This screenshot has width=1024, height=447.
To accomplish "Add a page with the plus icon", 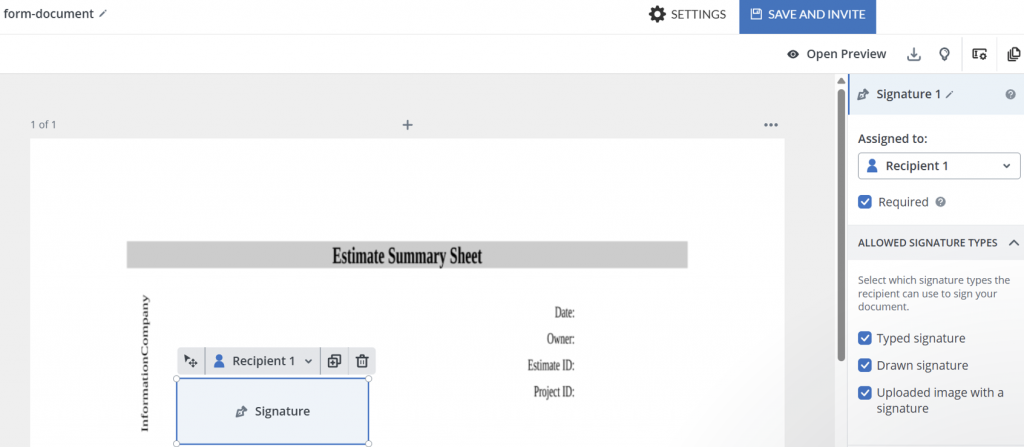I will pyautogui.click(x=408, y=125).
